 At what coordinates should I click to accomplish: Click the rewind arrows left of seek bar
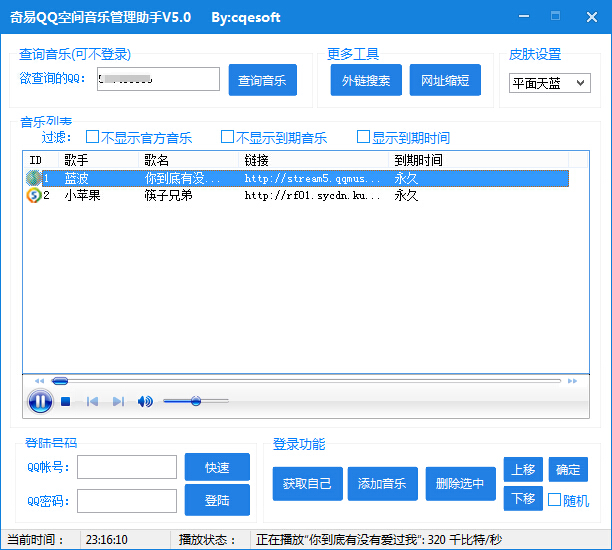39,381
